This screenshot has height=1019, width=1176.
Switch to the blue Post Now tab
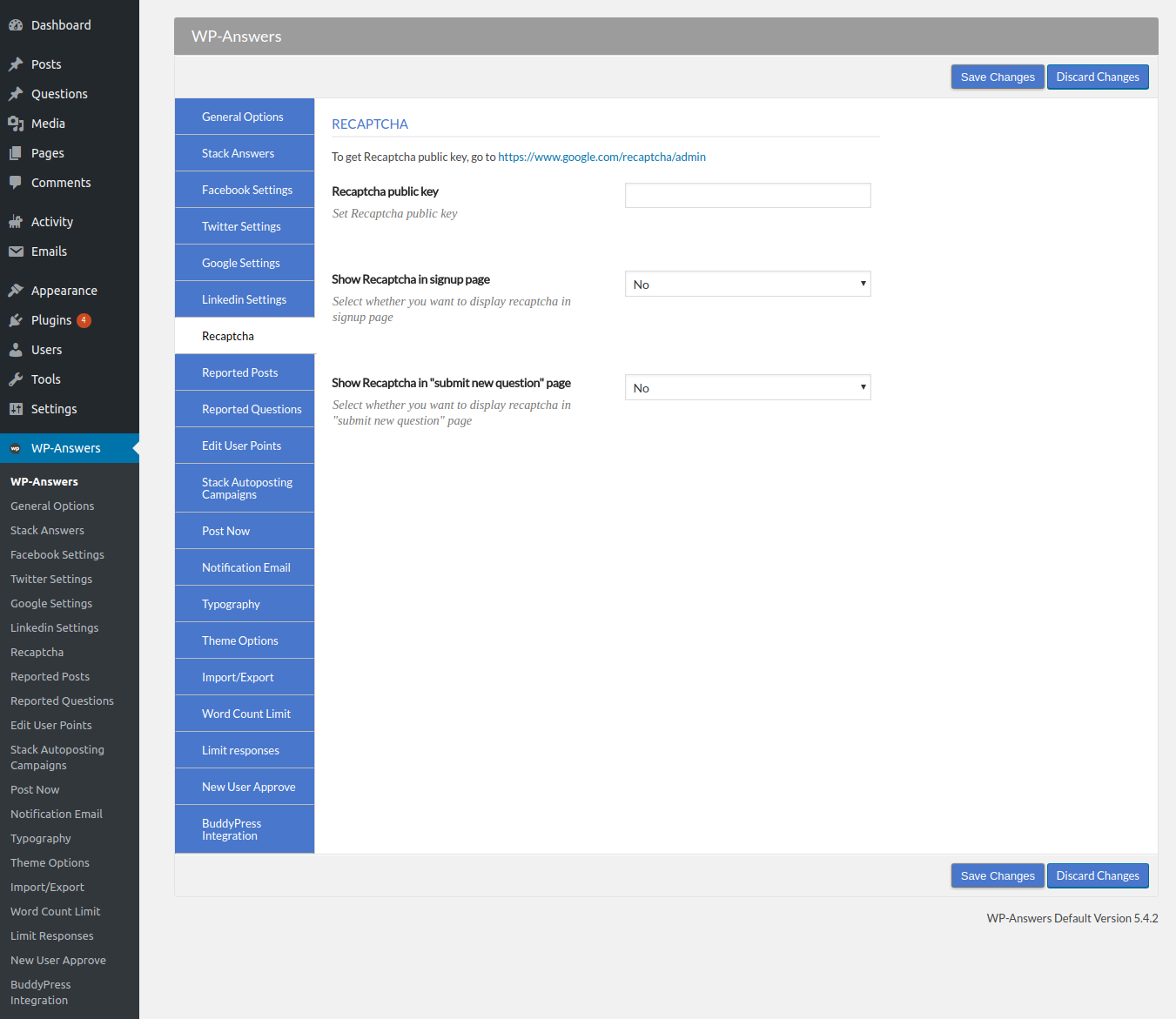(245, 531)
